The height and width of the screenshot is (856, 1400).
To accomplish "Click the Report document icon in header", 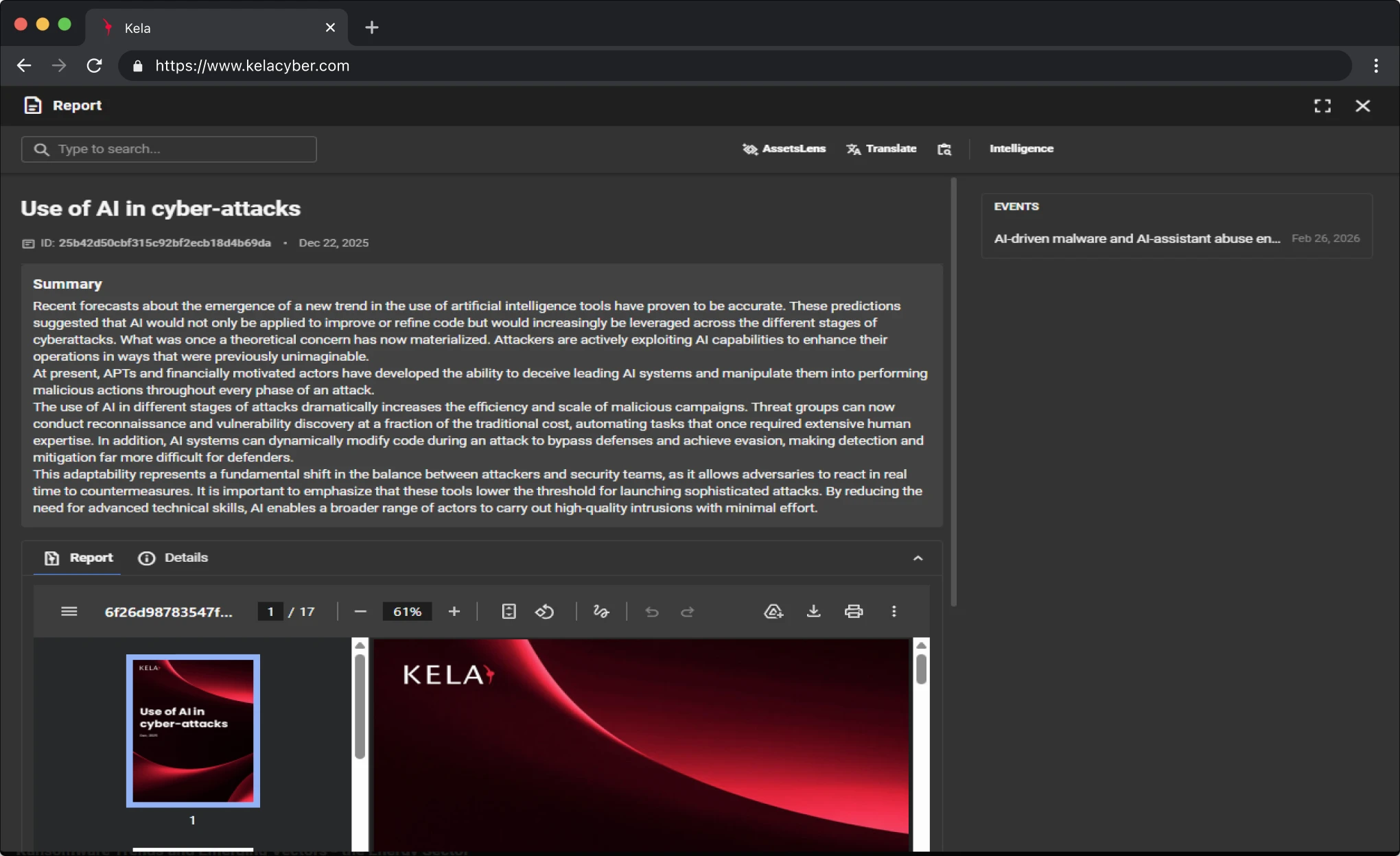I will click(x=32, y=105).
